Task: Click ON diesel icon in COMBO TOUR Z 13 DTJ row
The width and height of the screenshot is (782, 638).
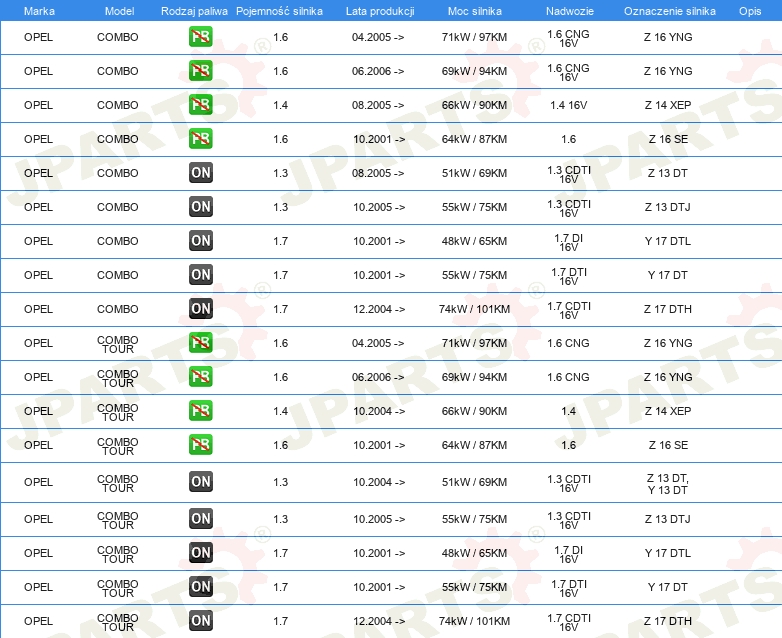Action: pyautogui.click(x=200, y=519)
